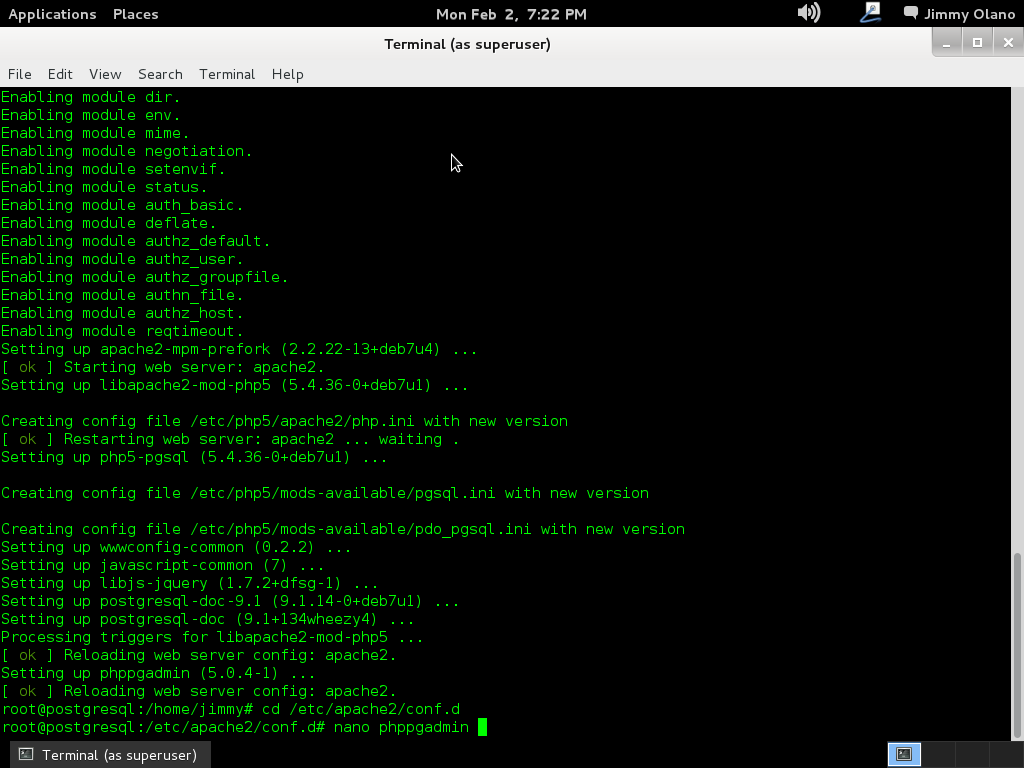Minimize the Terminal window

point(947,42)
